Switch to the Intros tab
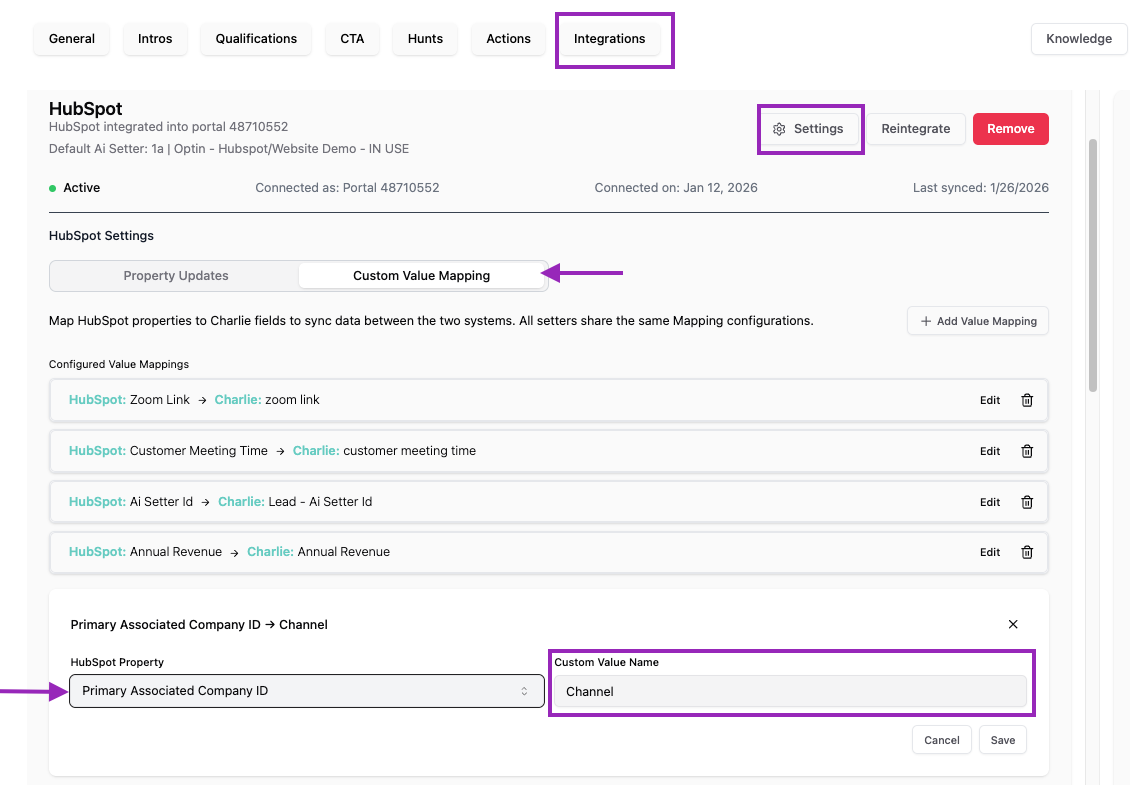 155,39
